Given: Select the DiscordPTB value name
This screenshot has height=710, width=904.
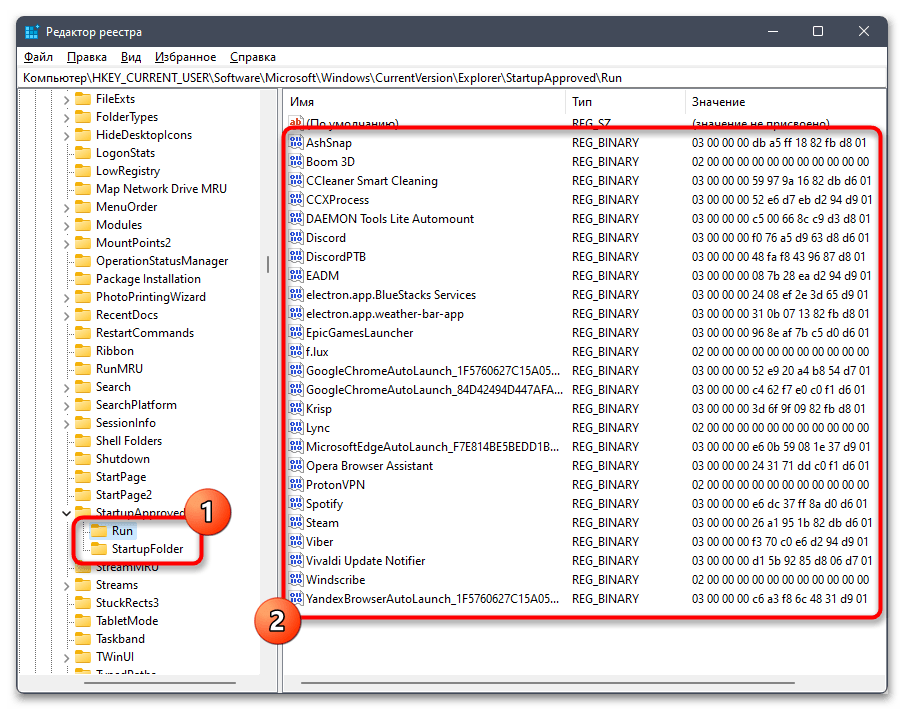Looking at the screenshot, I should click(336, 256).
